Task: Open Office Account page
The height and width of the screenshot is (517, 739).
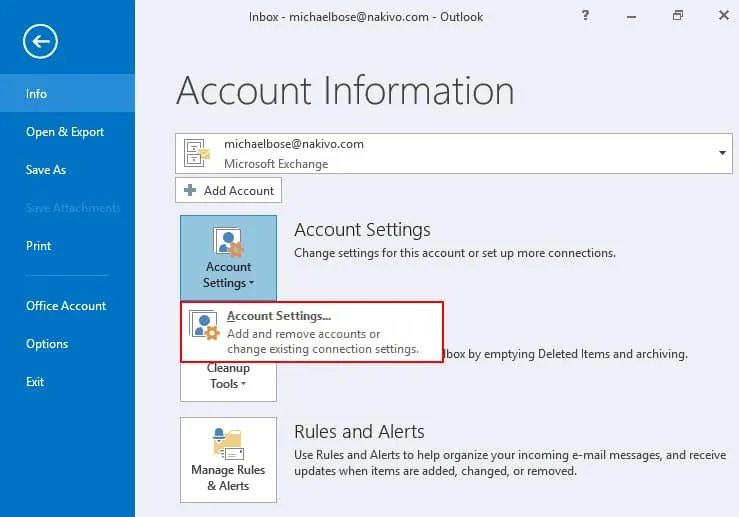Action: 67,306
